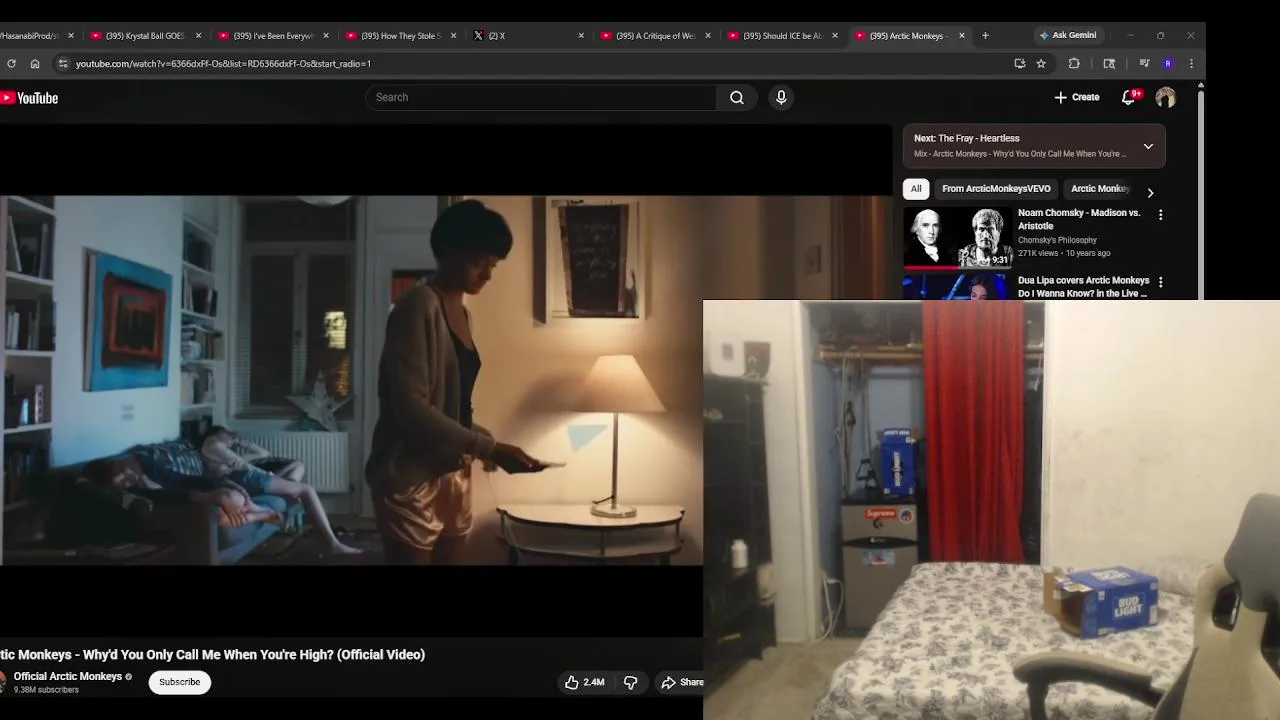Screen dimensions: 1280x720
Task: Open options for Noam Chomsky video
Action: [1160, 215]
